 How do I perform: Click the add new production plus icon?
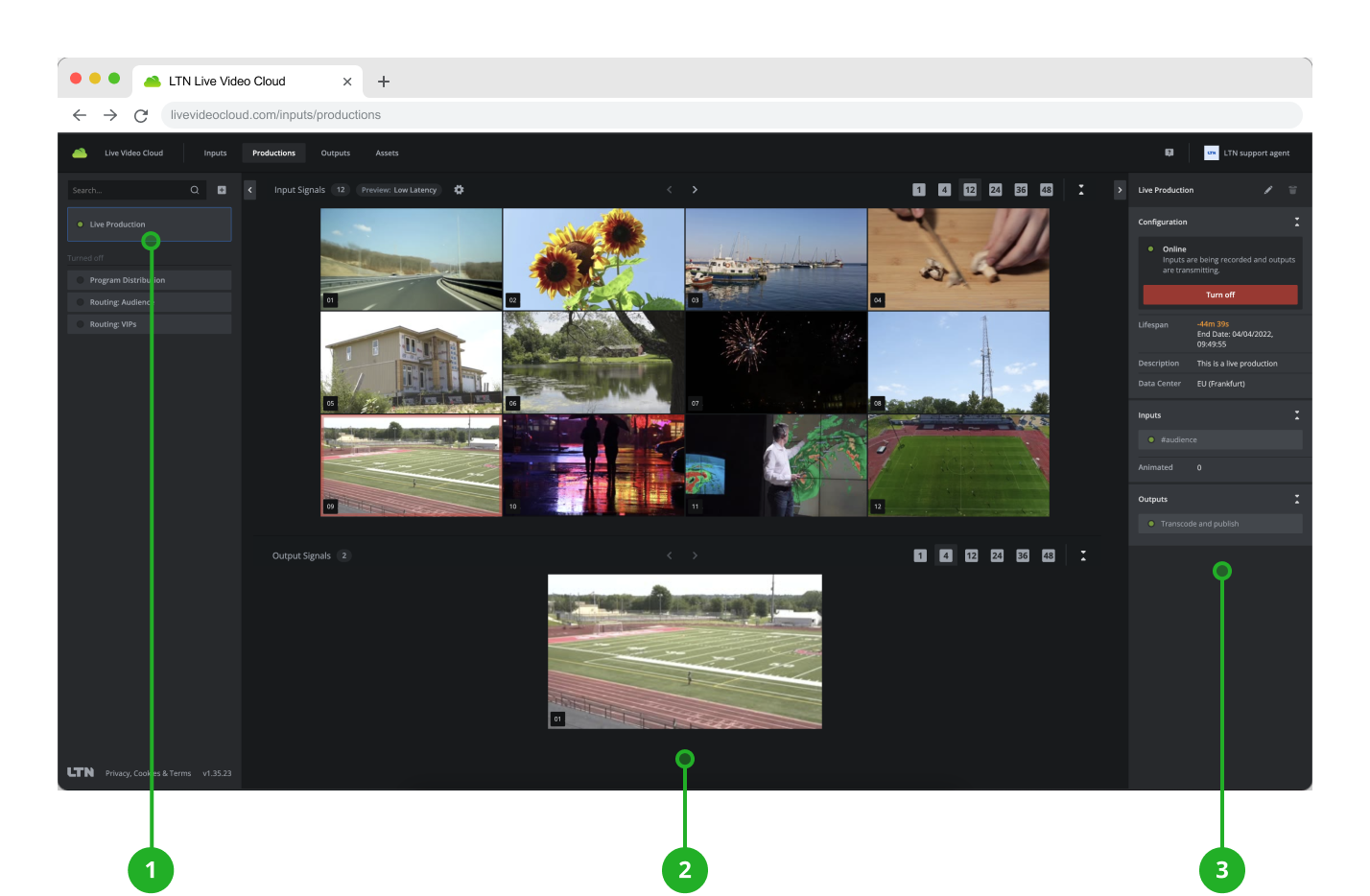[x=222, y=190]
